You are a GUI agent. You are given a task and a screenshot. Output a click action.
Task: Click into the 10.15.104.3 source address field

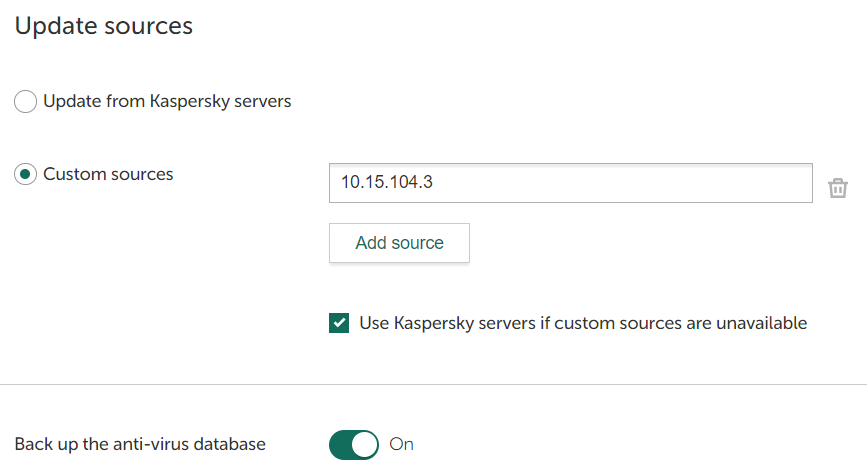tap(570, 183)
